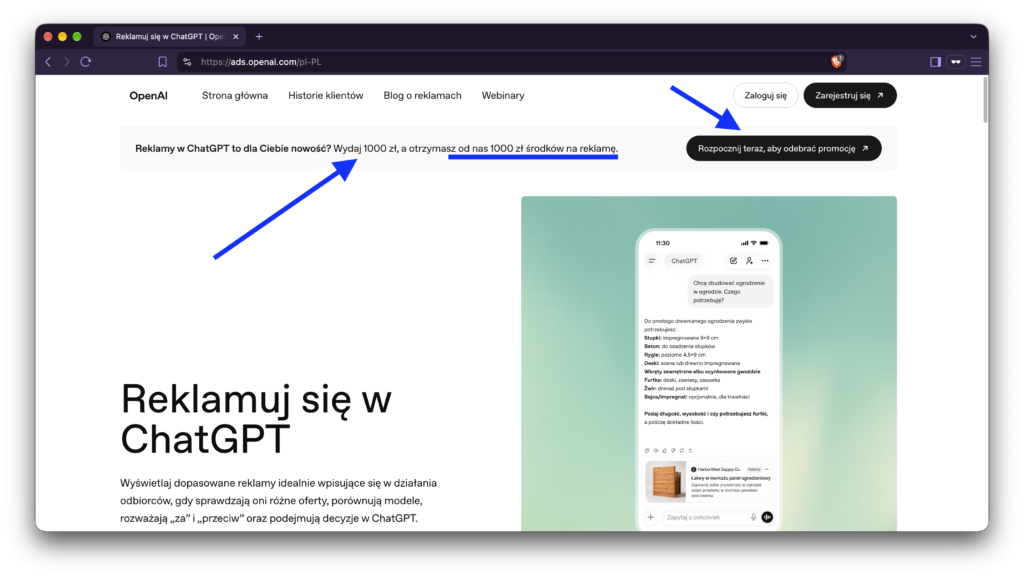Close the 'Reklamuj się w ChatGPT' tab
1024x578 pixels.
click(x=236, y=37)
